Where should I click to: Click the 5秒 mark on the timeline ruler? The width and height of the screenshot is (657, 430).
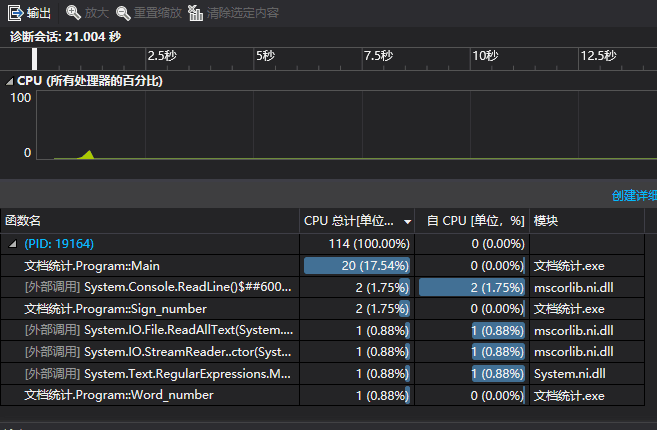point(265,56)
